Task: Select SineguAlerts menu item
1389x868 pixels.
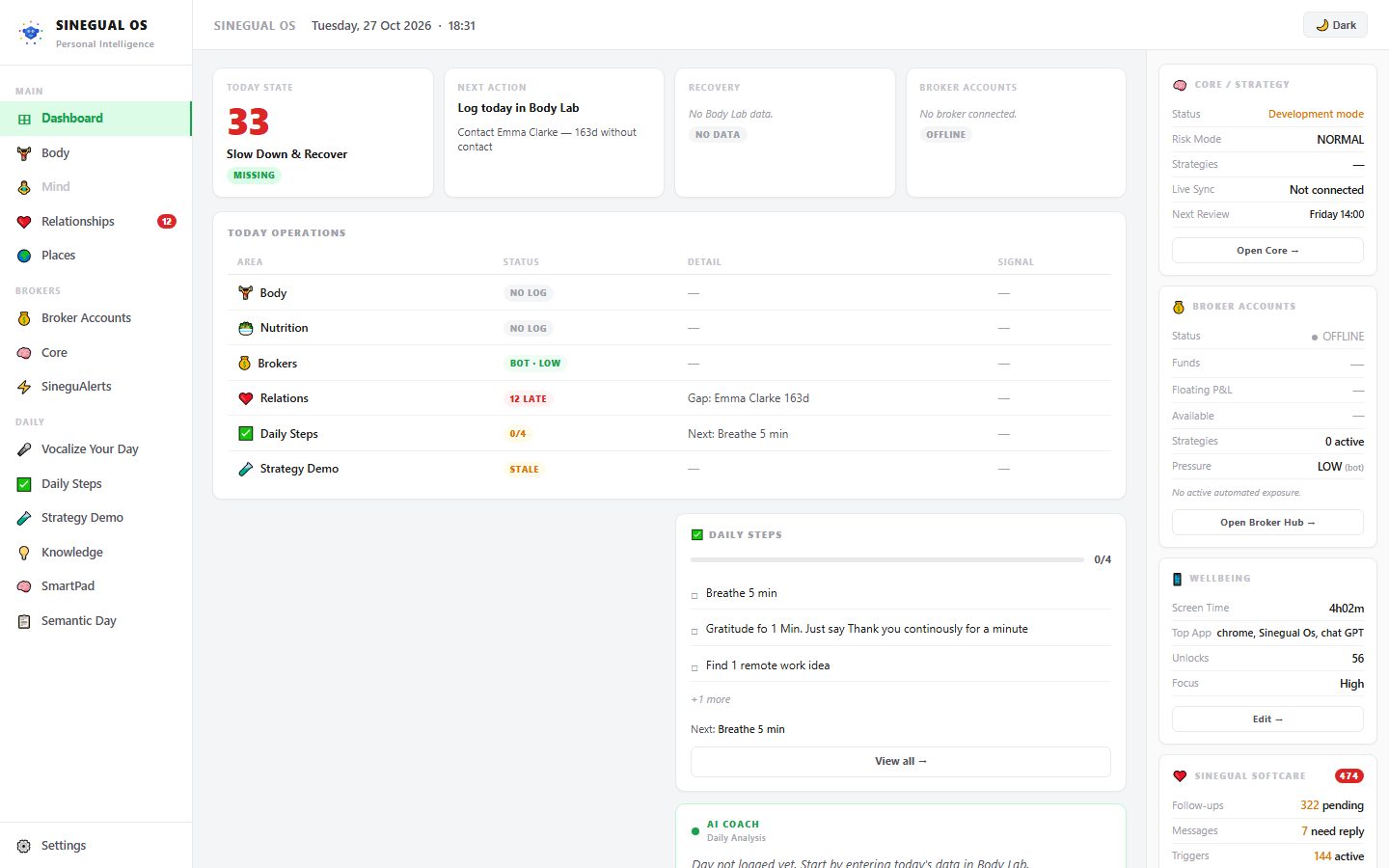Action: click(95, 387)
